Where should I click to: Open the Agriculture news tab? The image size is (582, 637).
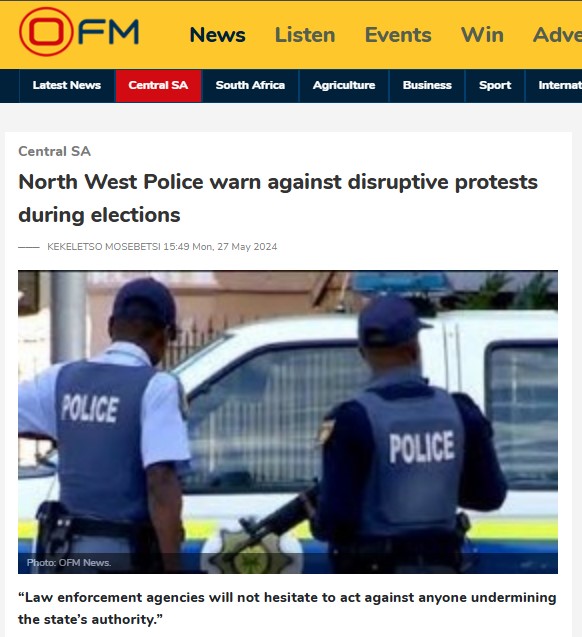point(344,85)
